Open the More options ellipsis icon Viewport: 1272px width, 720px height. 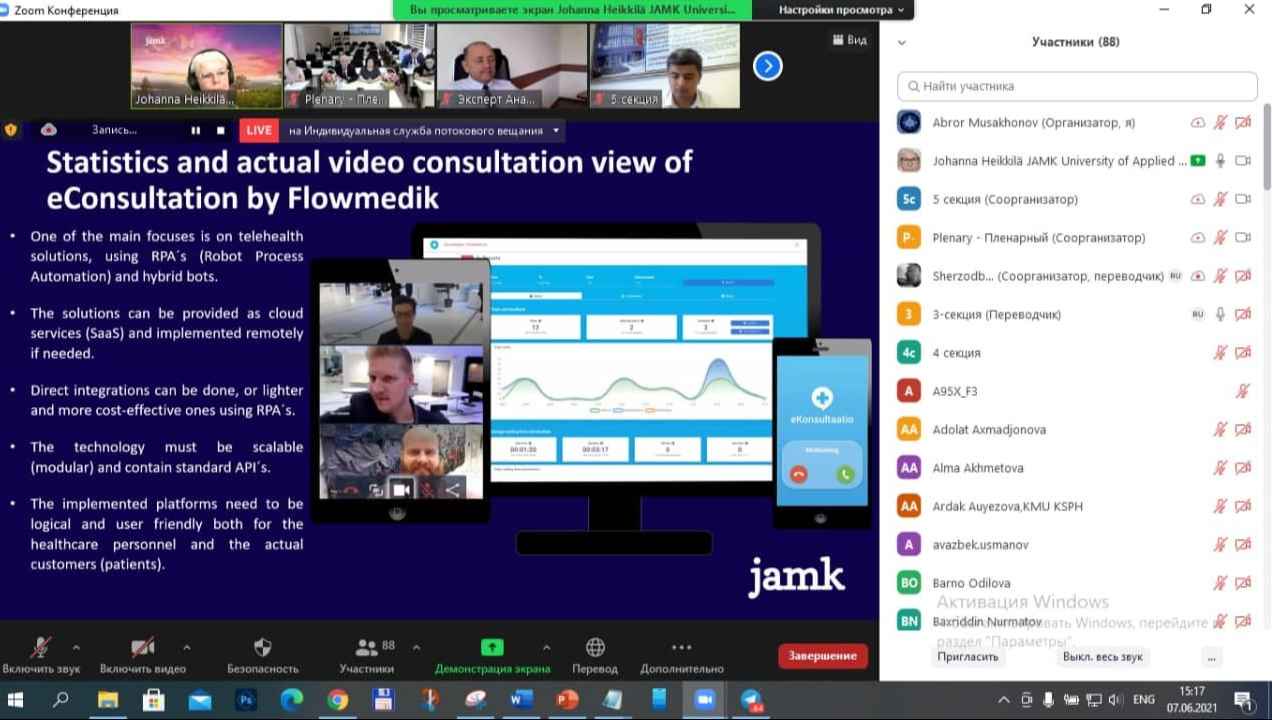coord(681,648)
